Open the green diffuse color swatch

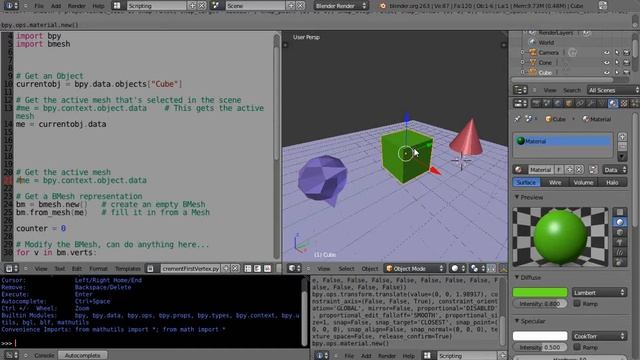(540, 292)
